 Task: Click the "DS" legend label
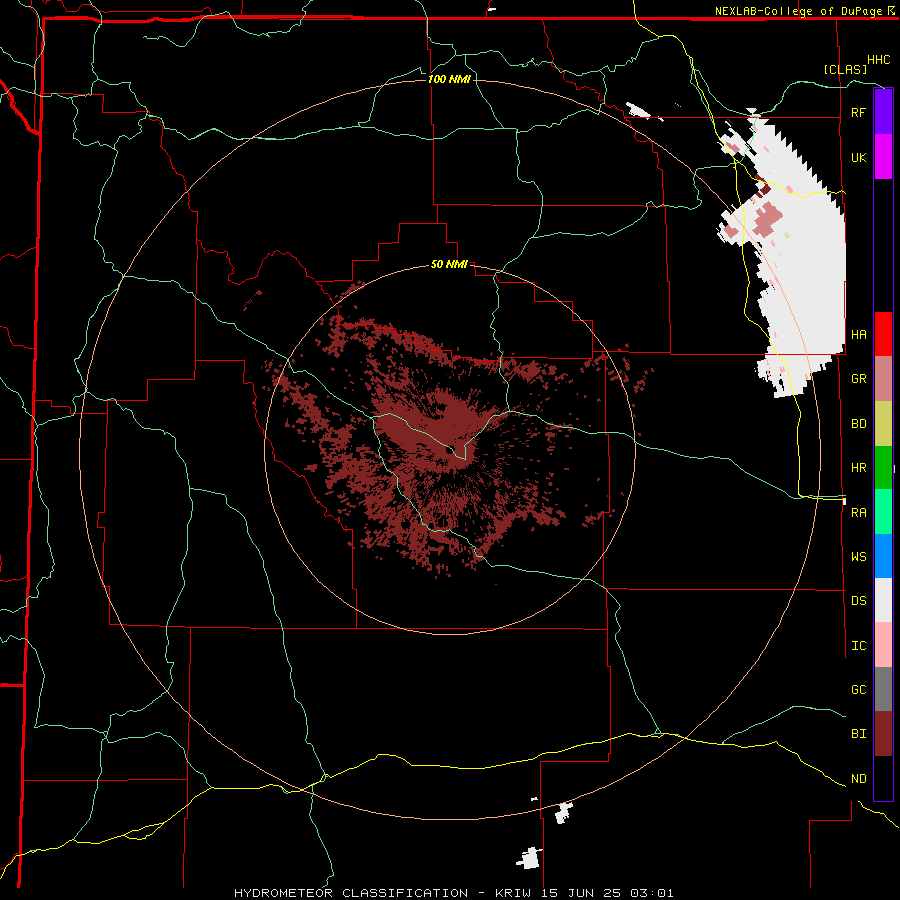click(858, 601)
